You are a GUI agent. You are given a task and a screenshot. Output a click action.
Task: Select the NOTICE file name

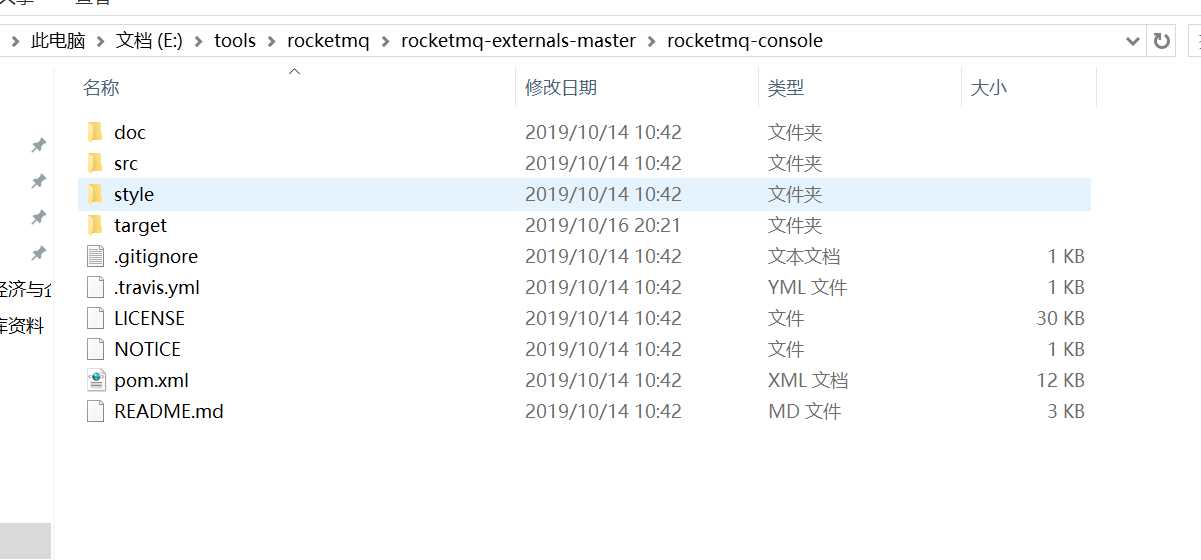(x=147, y=349)
